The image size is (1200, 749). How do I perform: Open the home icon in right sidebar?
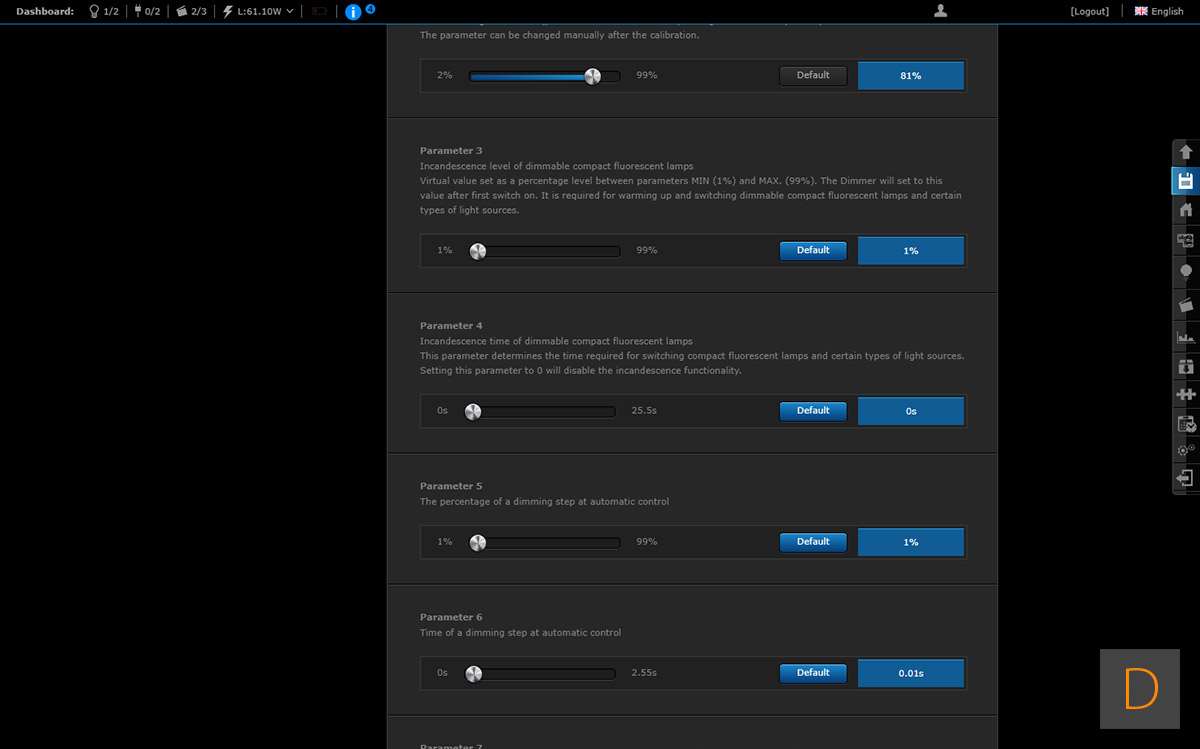pyautogui.click(x=1186, y=210)
